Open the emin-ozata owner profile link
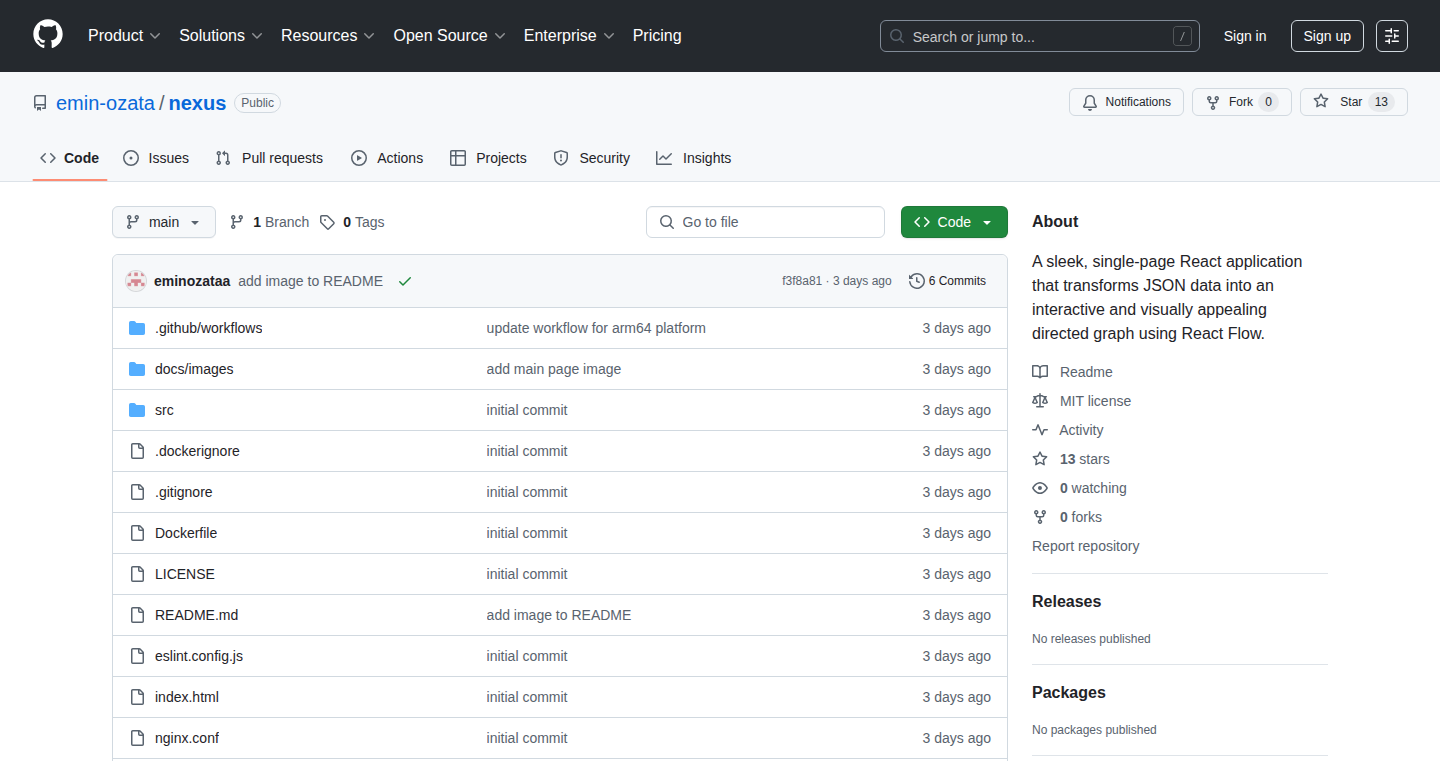Viewport: 1440px width, 761px height. [105, 103]
